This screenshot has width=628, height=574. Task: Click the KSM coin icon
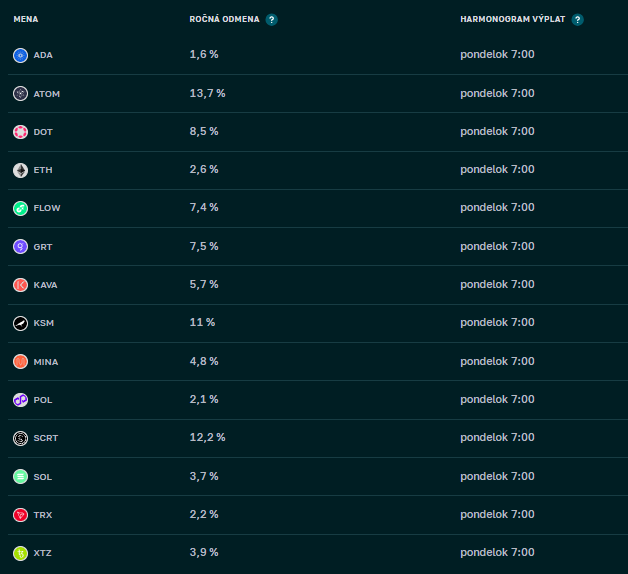point(20,323)
